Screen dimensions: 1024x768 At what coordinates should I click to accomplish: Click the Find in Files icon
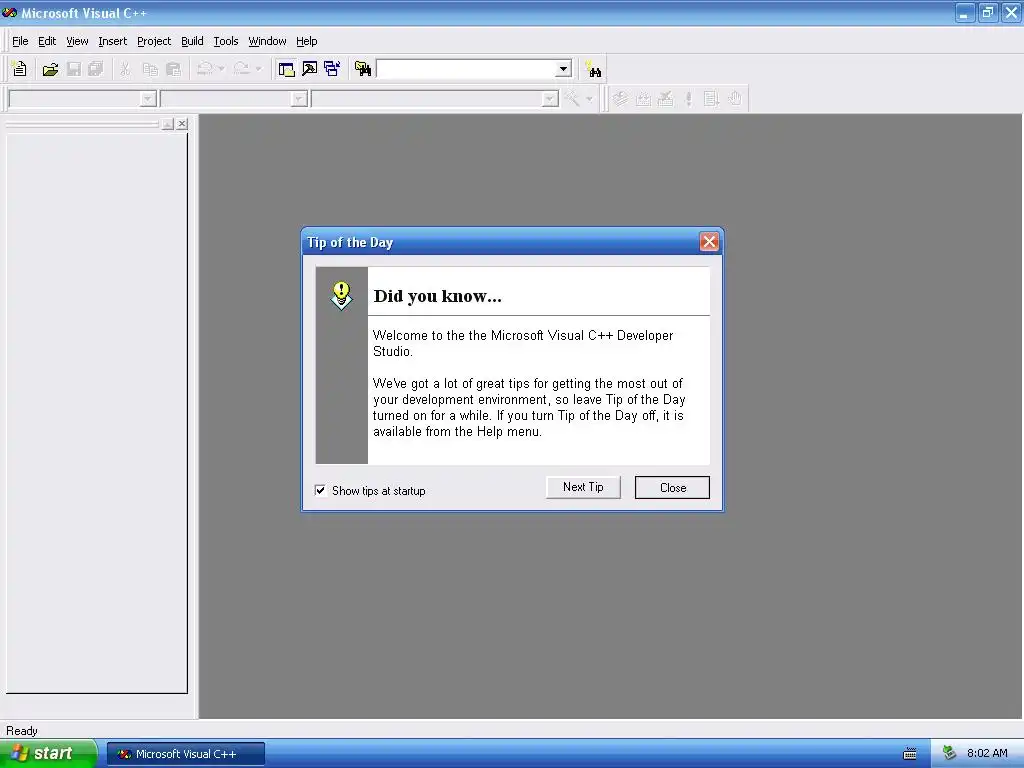pos(363,69)
